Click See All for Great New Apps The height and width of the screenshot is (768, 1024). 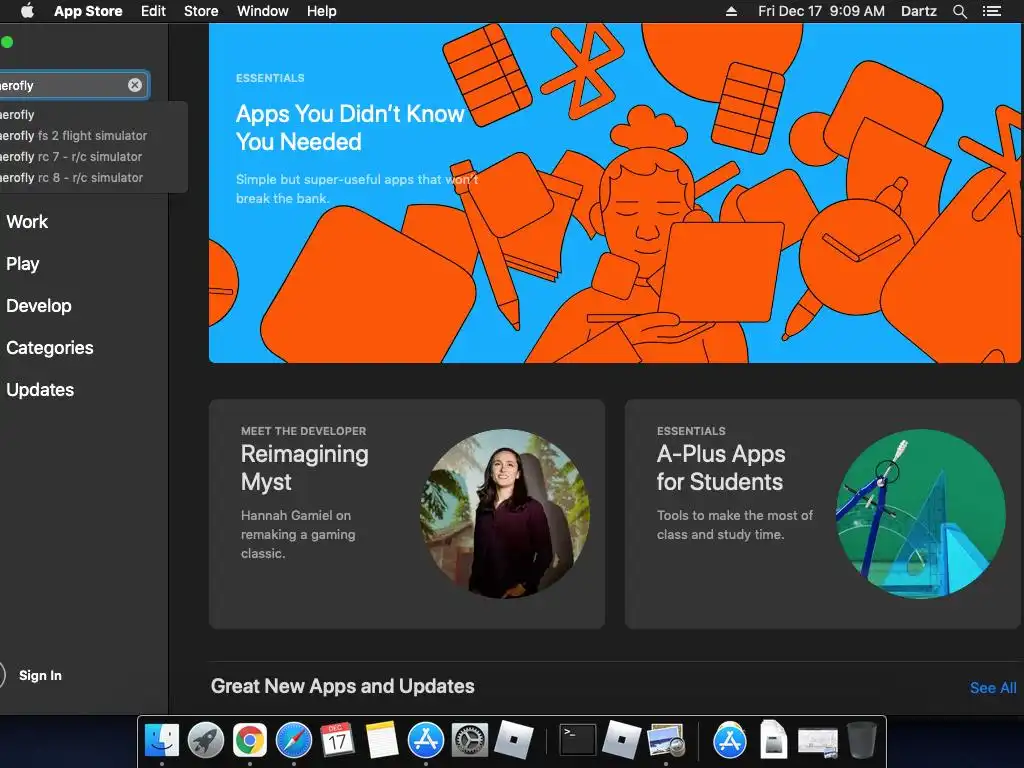pos(993,688)
